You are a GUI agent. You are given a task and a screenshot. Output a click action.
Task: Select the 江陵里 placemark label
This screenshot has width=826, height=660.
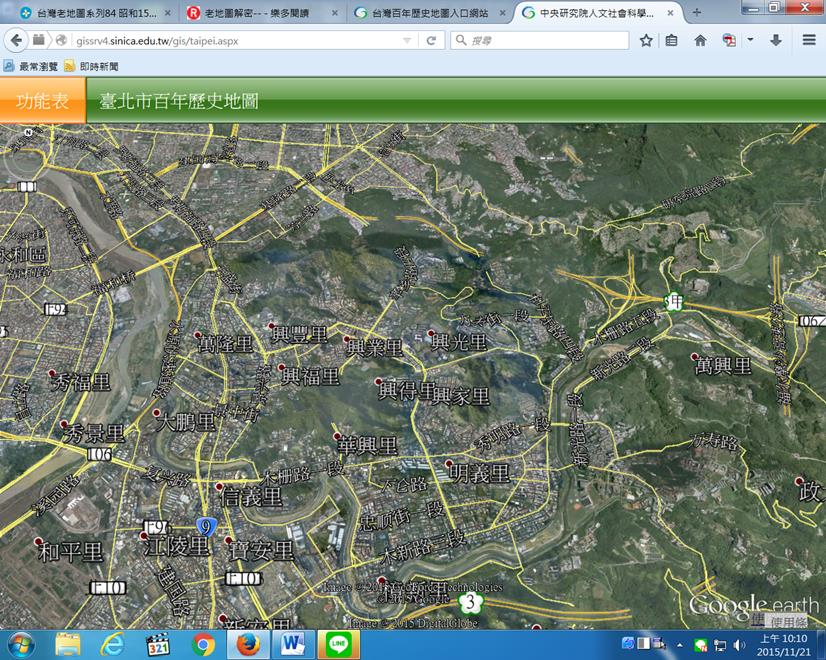click(x=177, y=546)
